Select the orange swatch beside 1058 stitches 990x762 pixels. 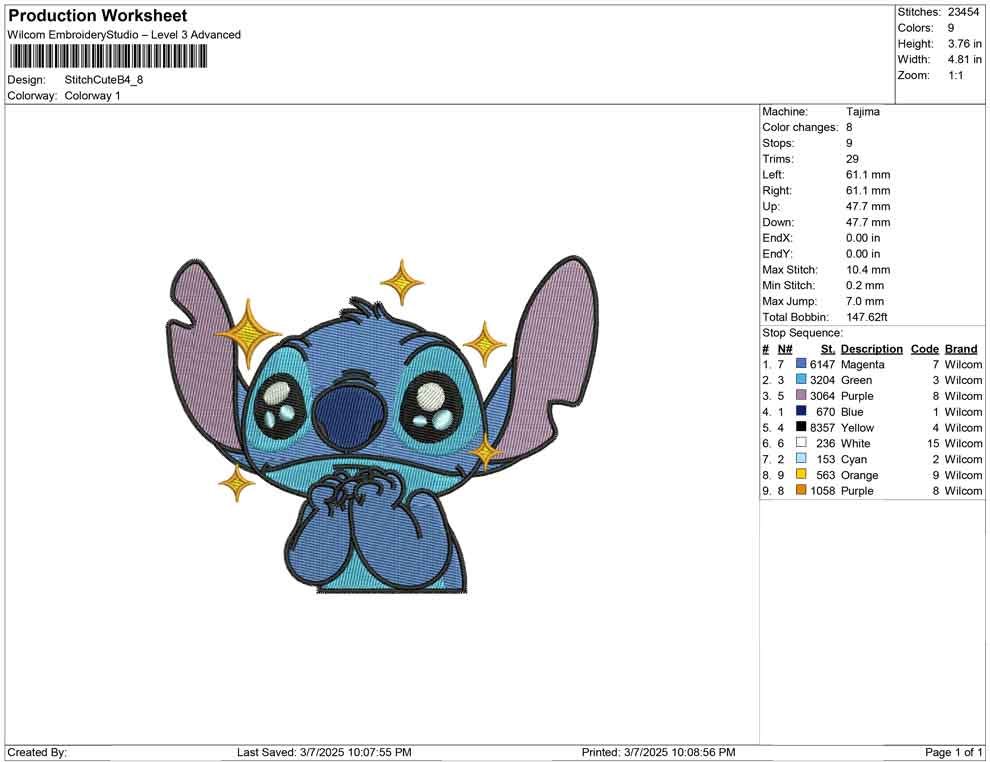point(801,490)
